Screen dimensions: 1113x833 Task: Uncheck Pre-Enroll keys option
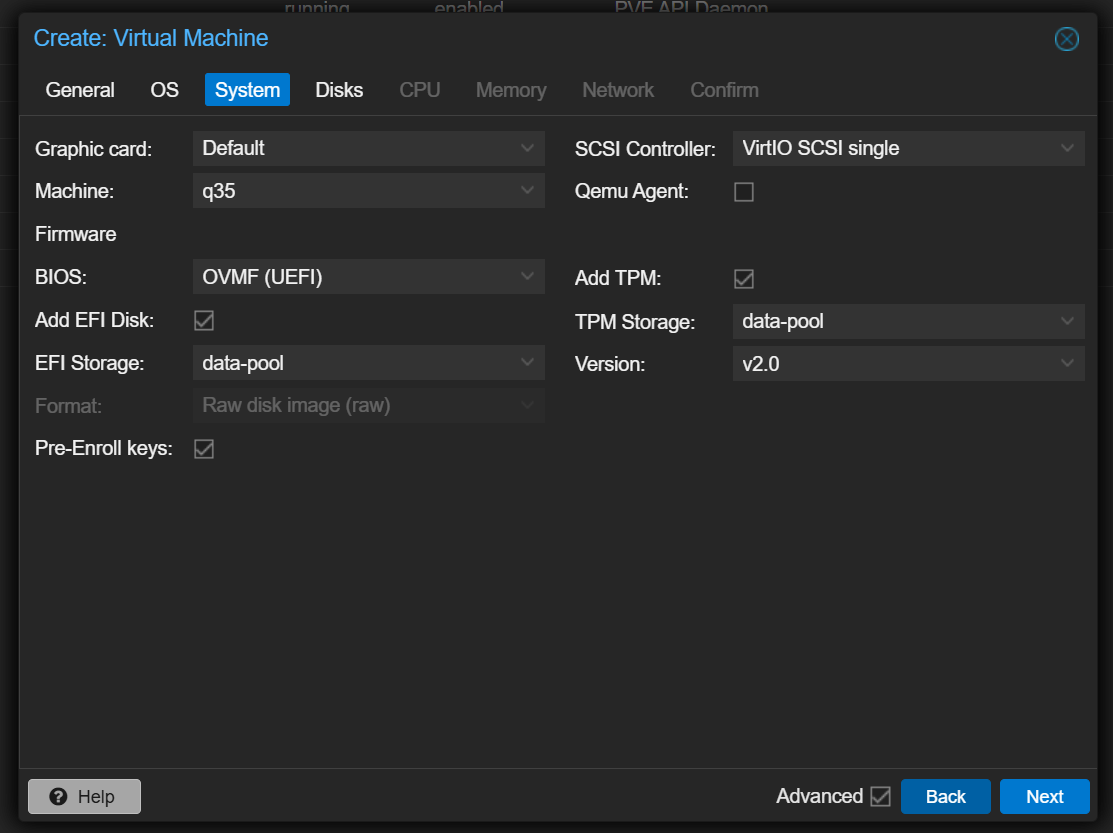(204, 449)
